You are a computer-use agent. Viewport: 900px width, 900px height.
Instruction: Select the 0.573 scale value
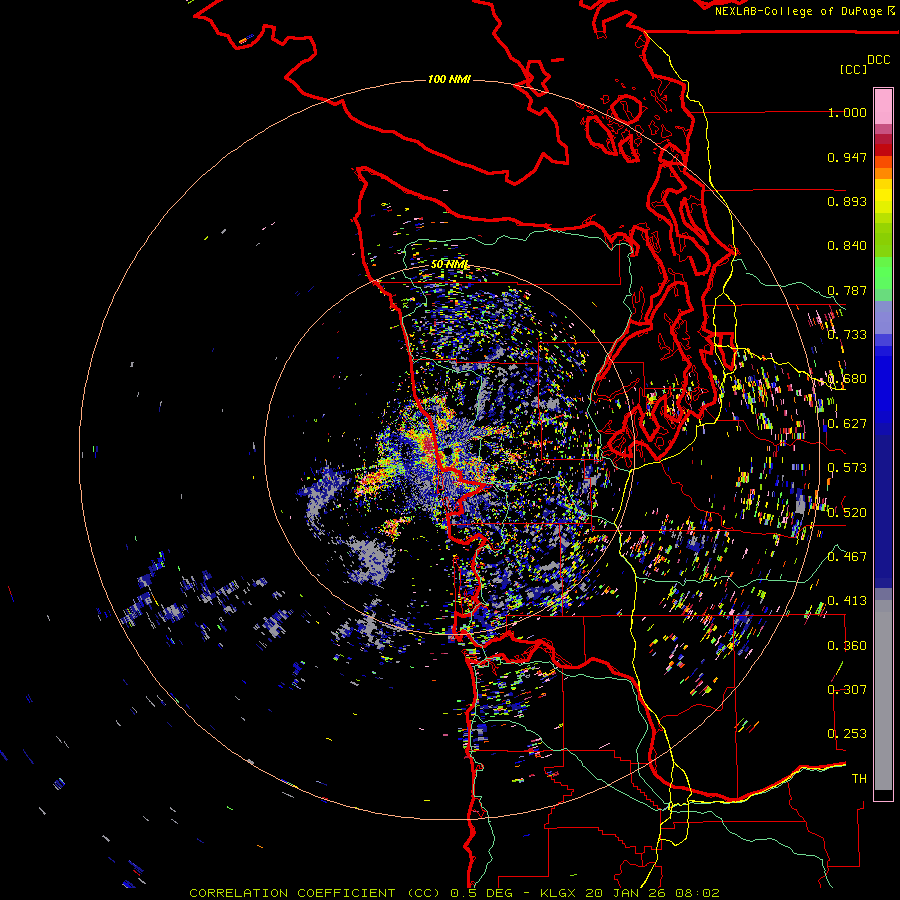(x=847, y=468)
